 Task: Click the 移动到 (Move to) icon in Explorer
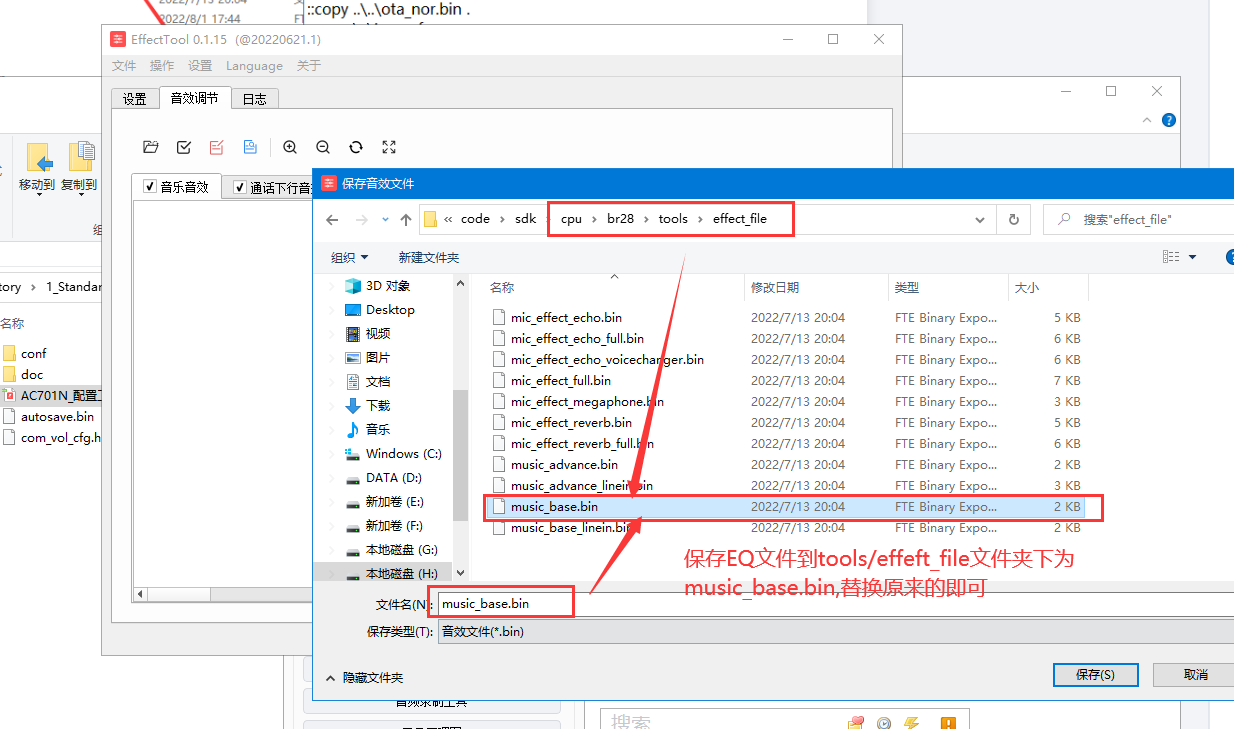coord(37,169)
